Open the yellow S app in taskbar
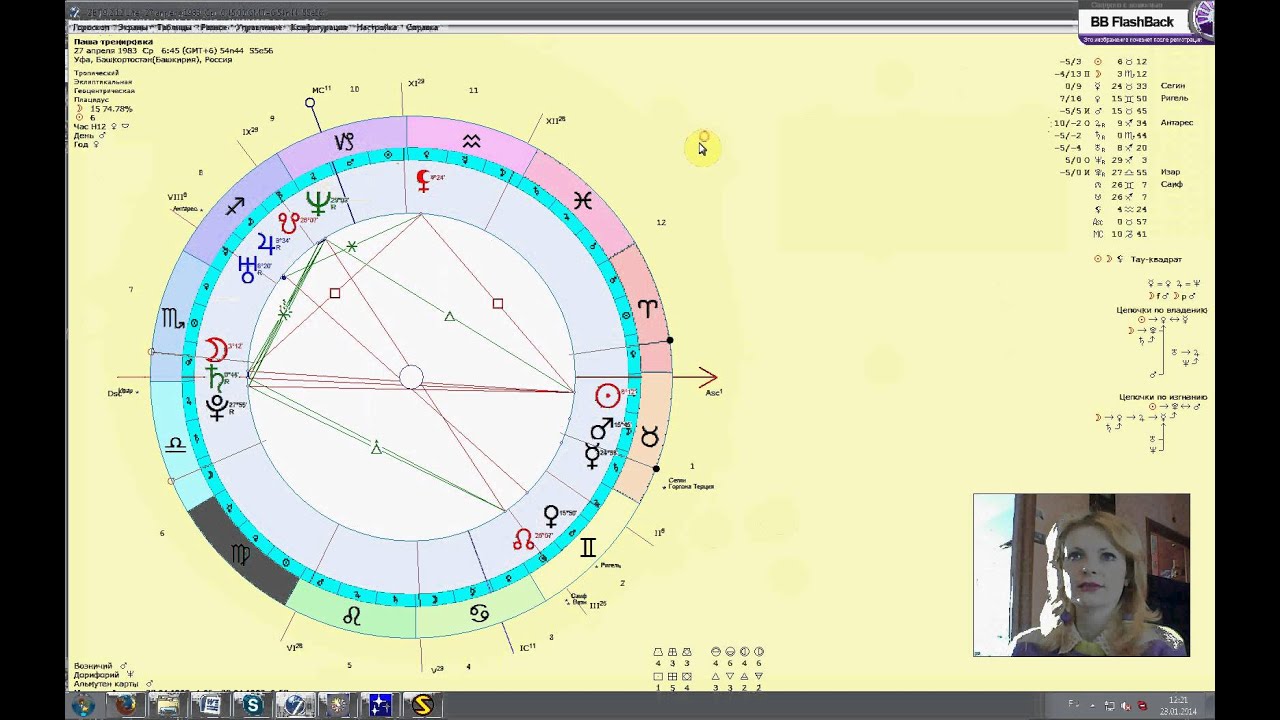Screen dimensions: 1280x720 tap(423, 706)
